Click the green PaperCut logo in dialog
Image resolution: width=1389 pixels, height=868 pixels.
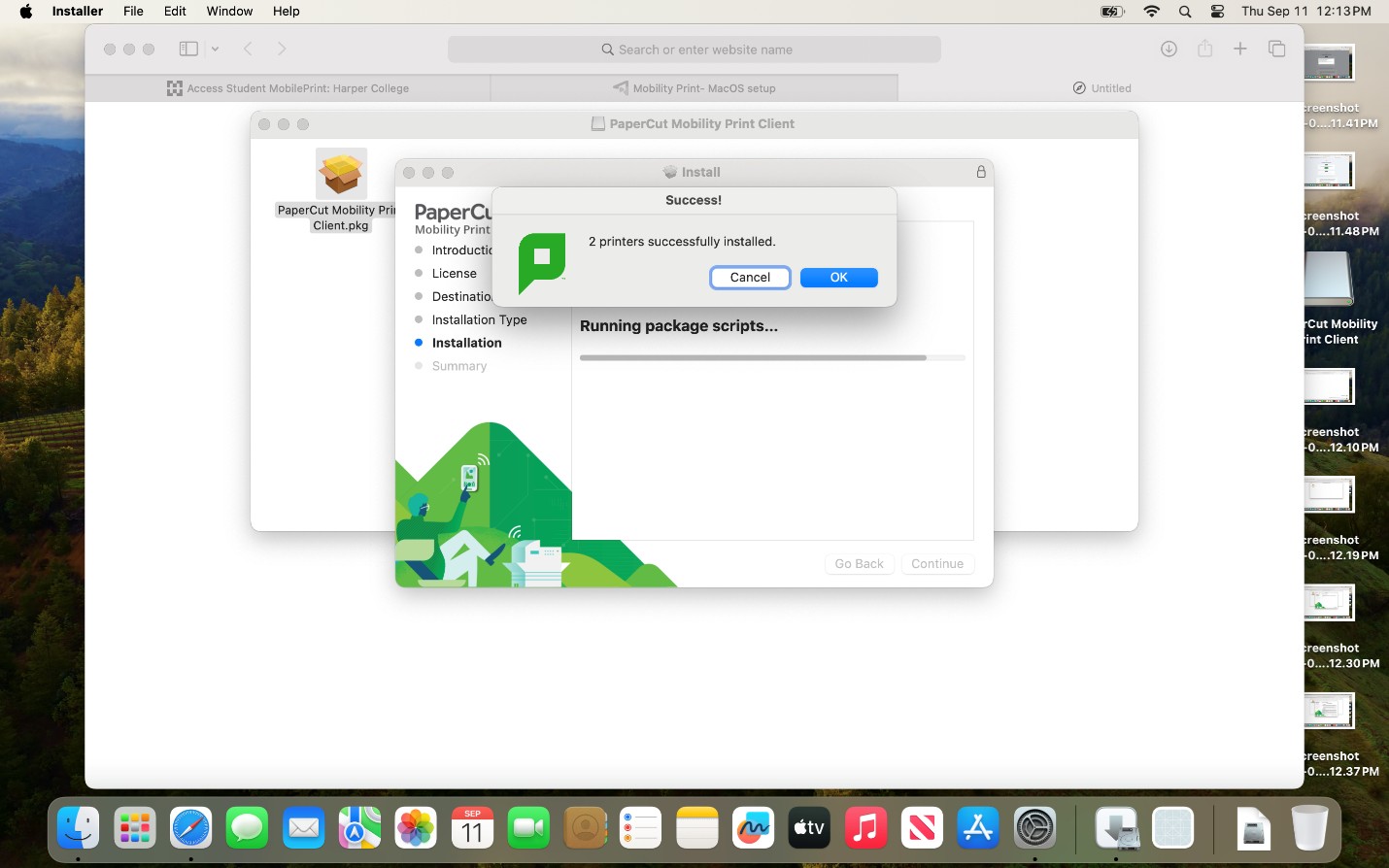[542, 262]
